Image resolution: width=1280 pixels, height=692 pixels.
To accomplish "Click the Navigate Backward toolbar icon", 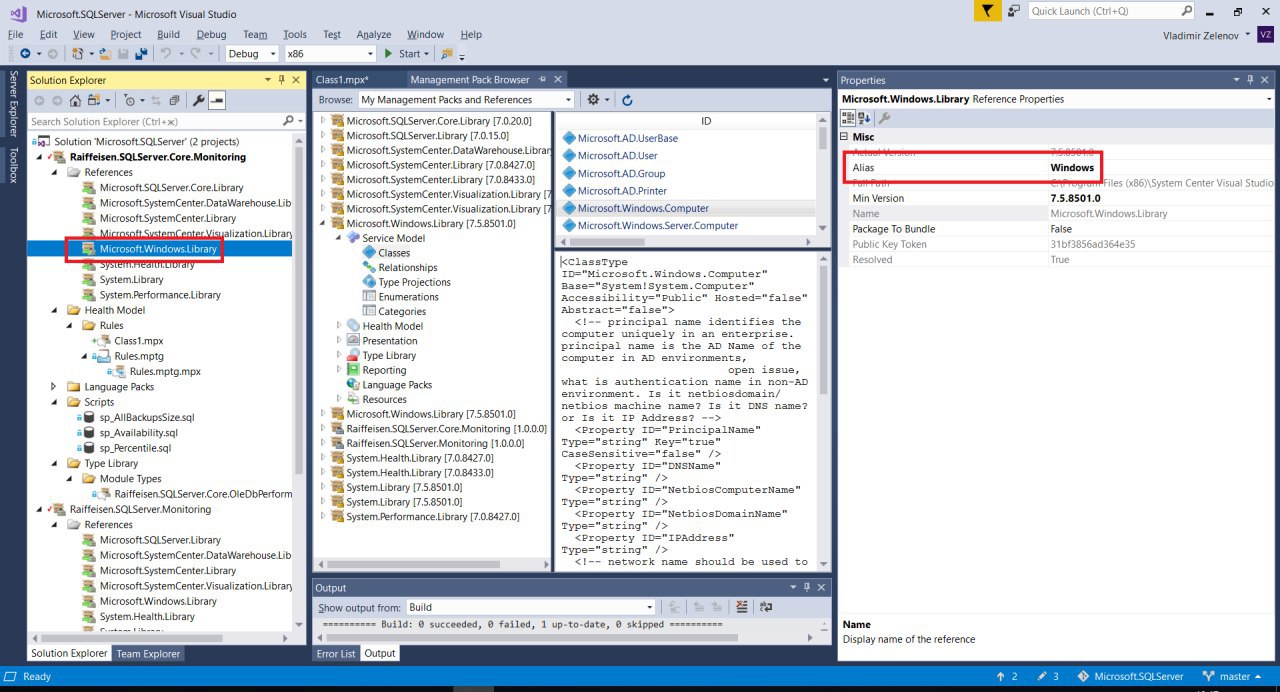I will coord(25,53).
